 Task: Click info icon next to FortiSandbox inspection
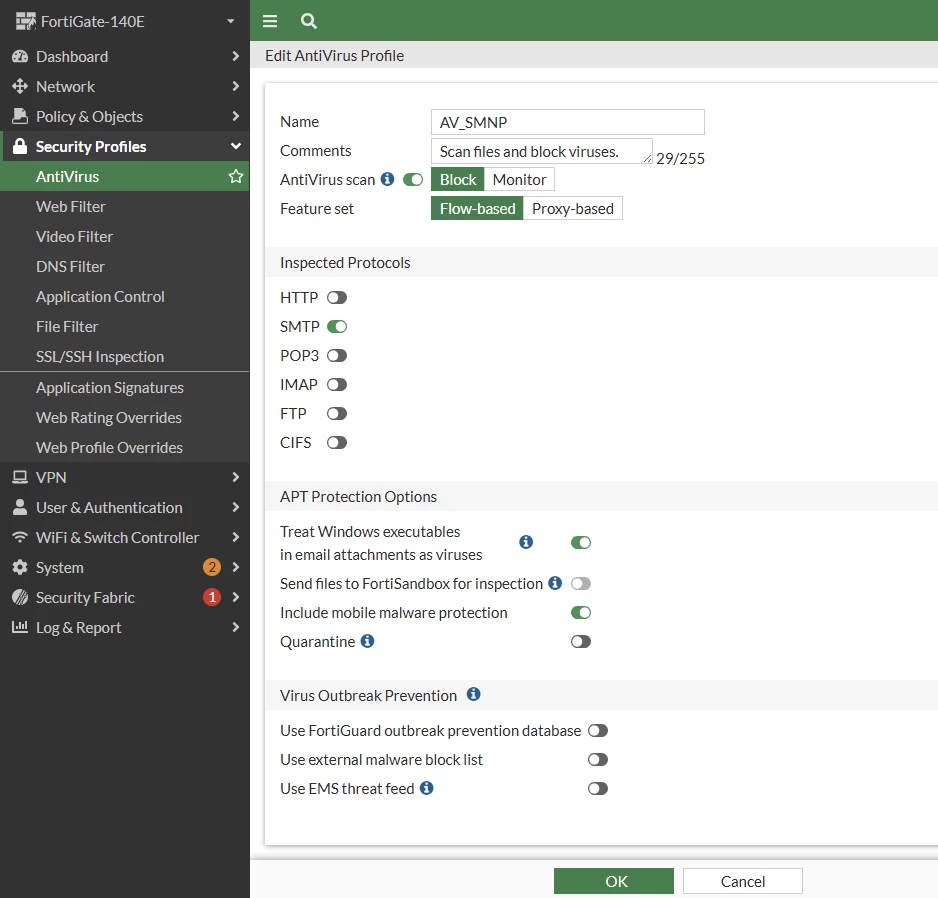[x=555, y=583]
